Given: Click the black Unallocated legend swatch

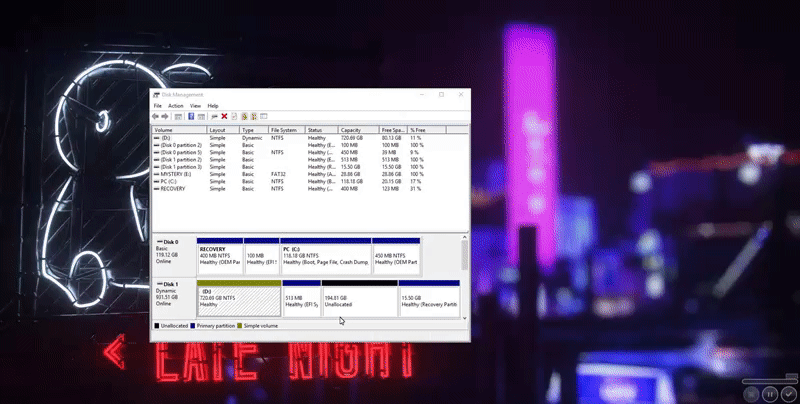Looking at the screenshot, I should [157, 325].
